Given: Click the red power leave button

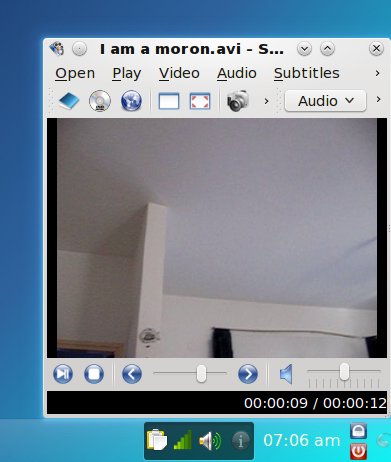Looking at the screenshot, I should point(359,452).
